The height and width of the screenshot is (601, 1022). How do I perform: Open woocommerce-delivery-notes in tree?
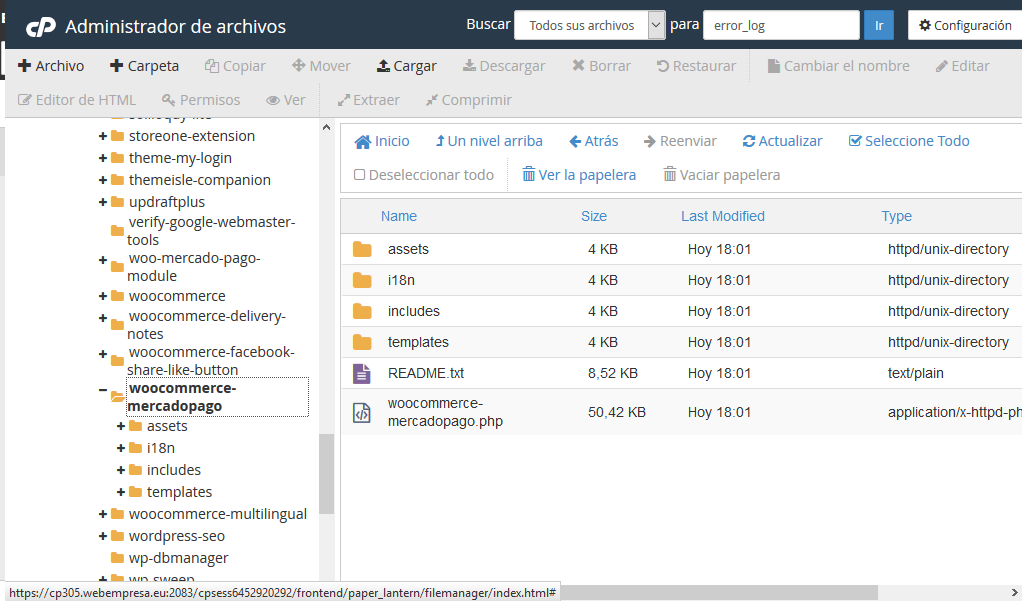pyautogui.click(x=206, y=325)
